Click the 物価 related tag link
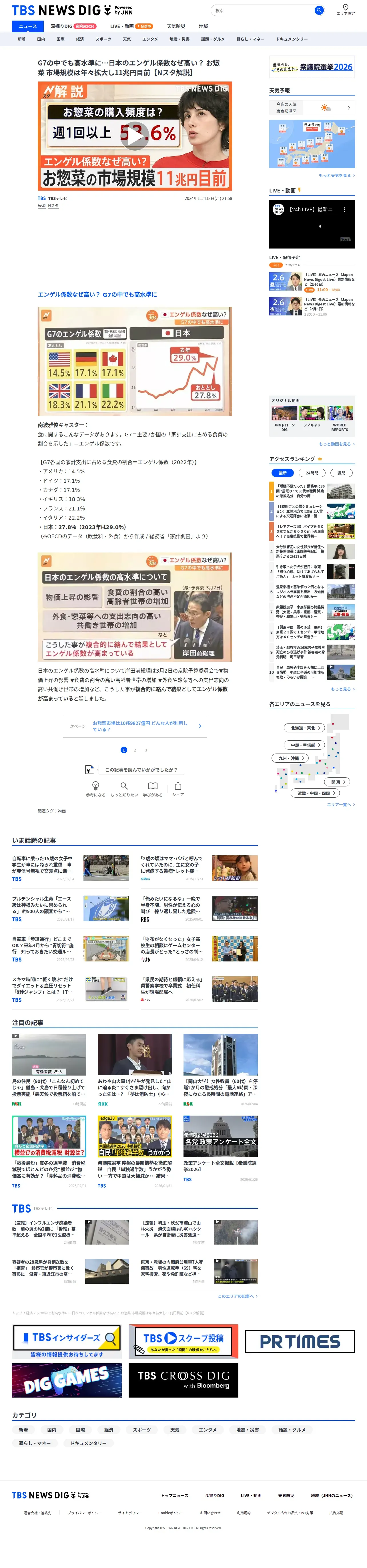 click(x=61, y=811)
